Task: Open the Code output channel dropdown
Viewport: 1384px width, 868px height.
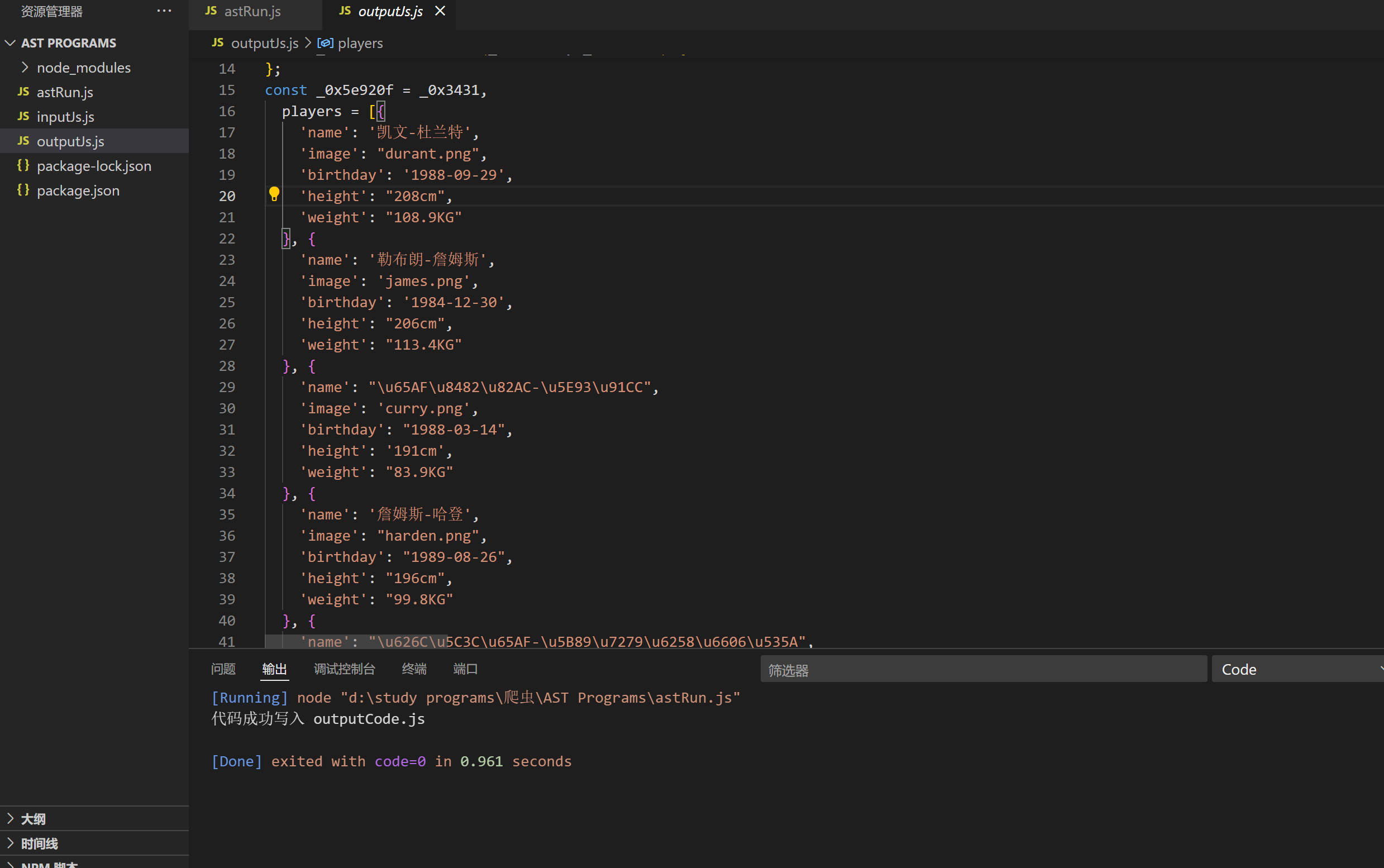Action: tap(1297, 669)
